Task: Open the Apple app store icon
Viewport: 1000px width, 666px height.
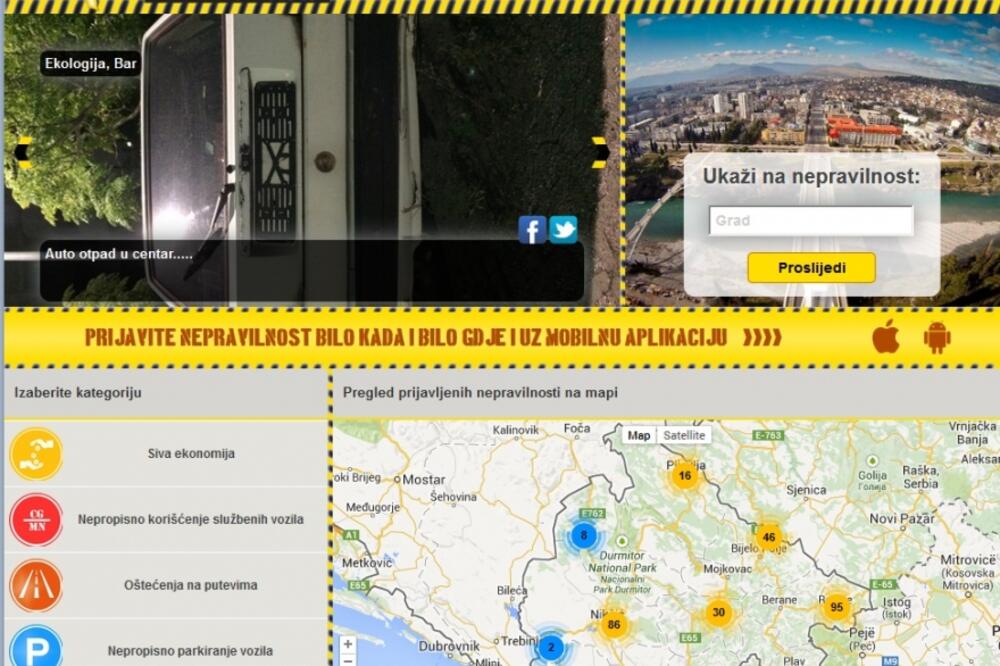Action: coord(885,339)
